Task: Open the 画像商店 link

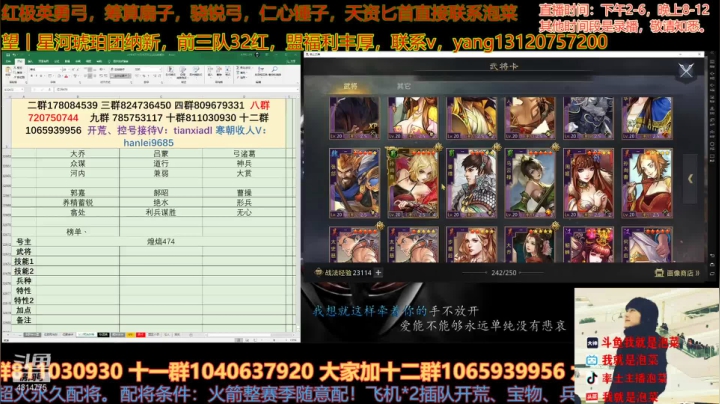Action: pyautogui.click(x=677, y=273)
